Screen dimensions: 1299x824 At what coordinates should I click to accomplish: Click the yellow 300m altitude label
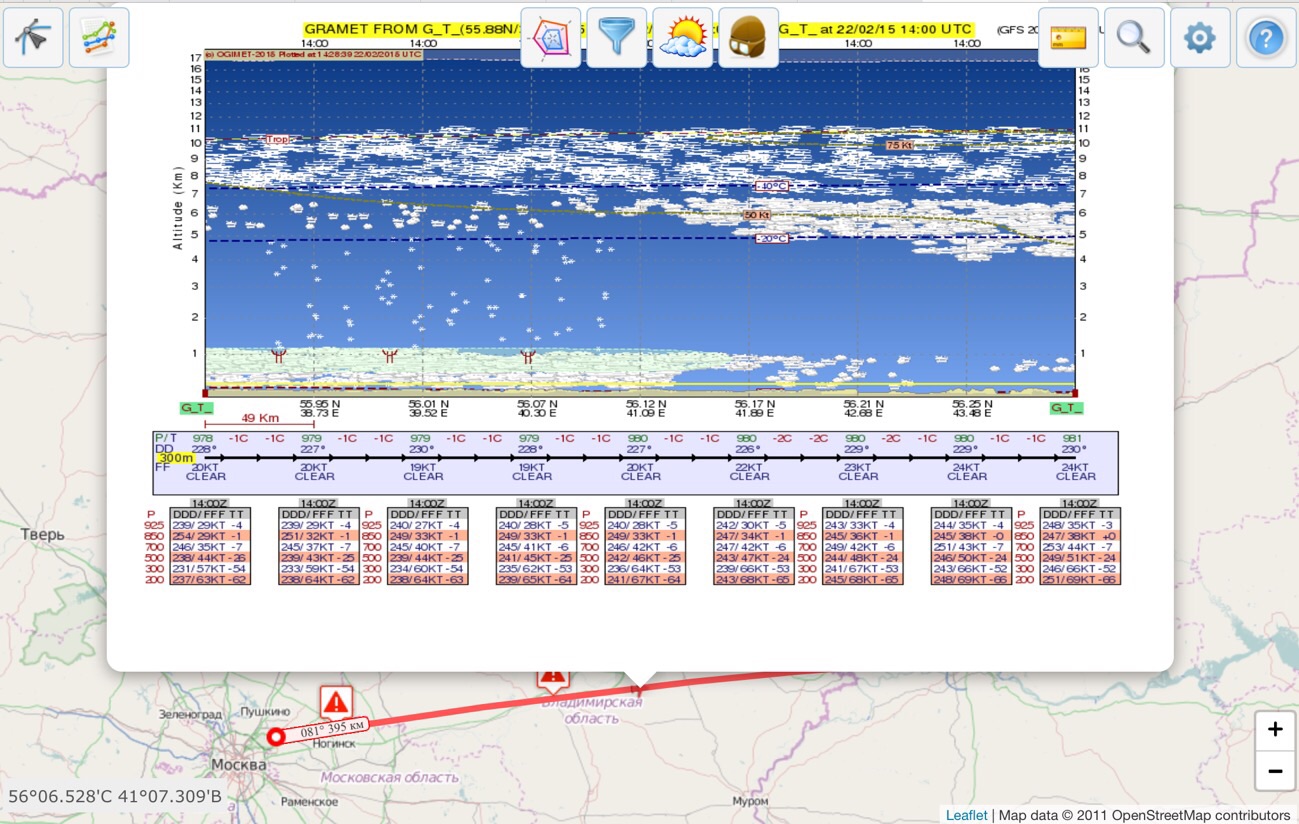(176, 458)
